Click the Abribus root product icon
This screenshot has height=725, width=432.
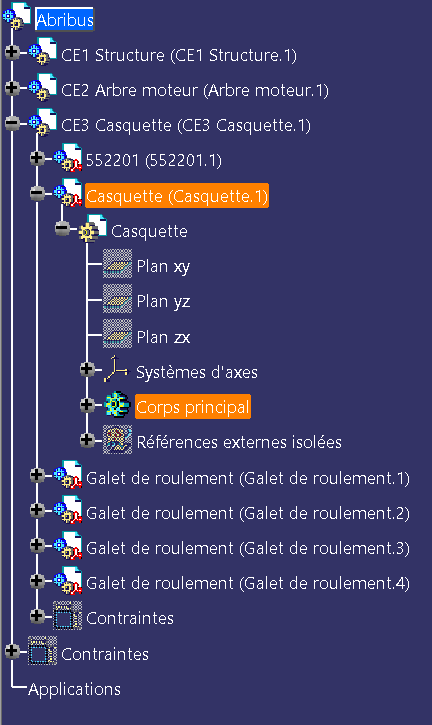[17, 18]
